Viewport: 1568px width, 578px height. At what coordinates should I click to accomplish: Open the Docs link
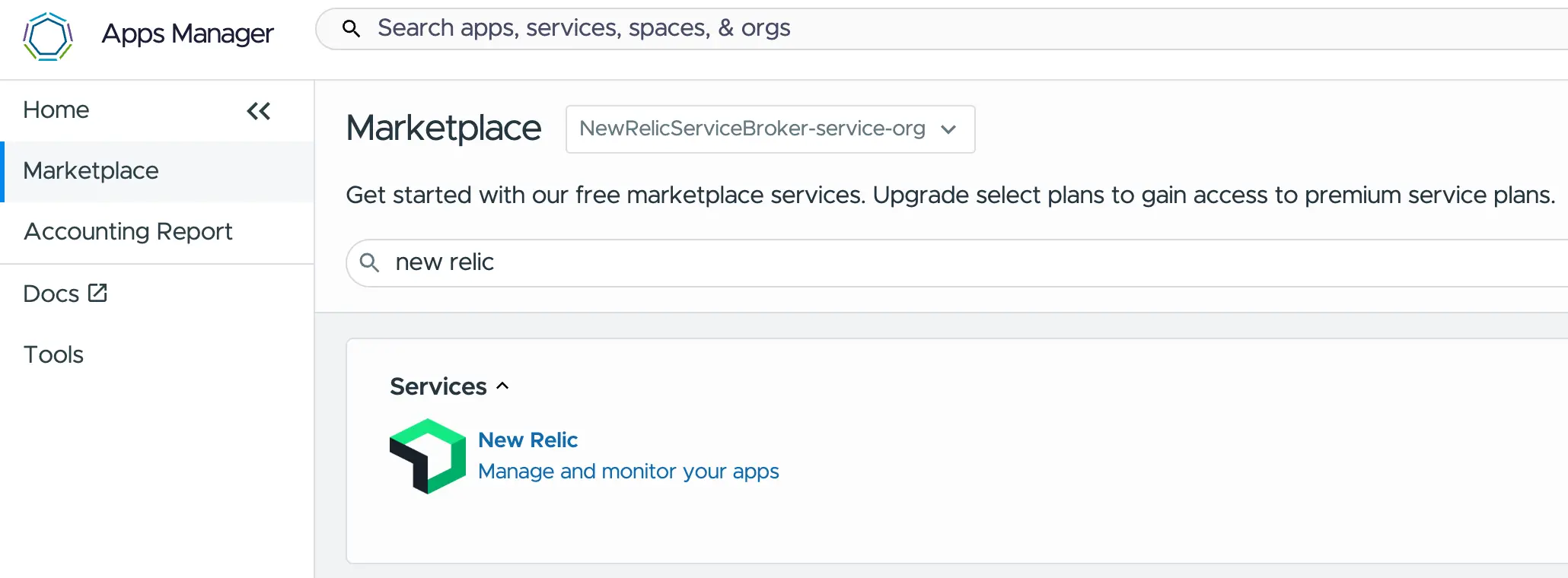point(51,294)
